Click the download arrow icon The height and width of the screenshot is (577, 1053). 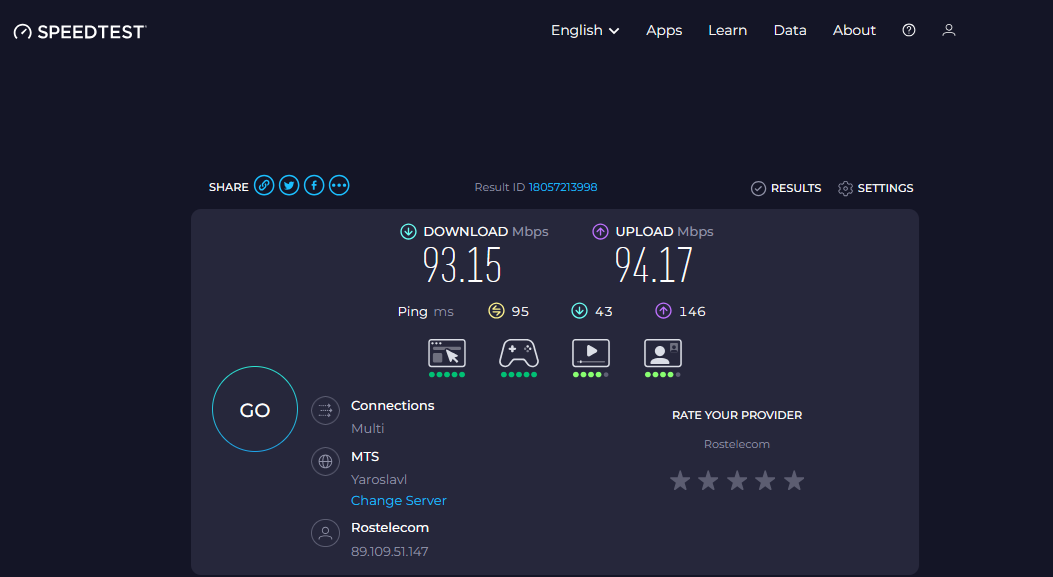tap(408, 232)
